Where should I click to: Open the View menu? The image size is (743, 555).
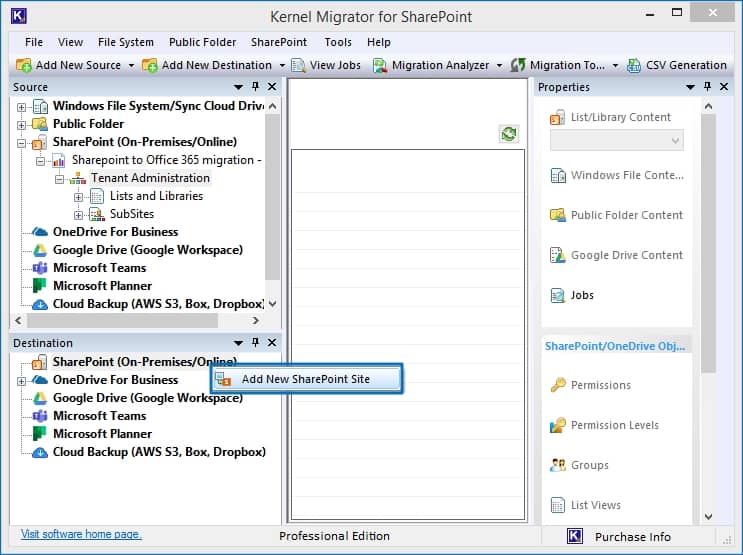[x=71, y=42]
